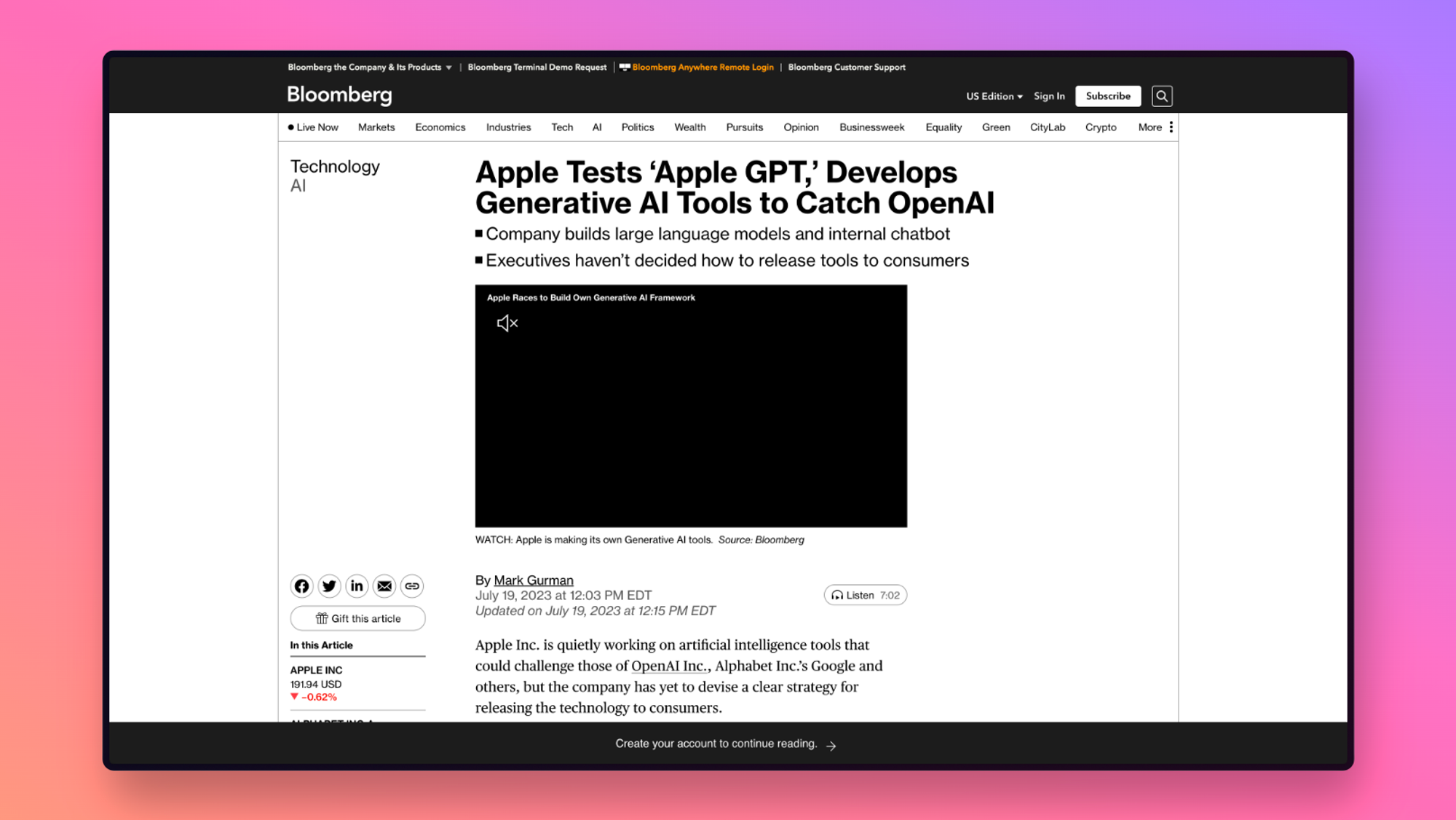Share article via email icon
Screen dimensions: 1456x820
[384, 586]
